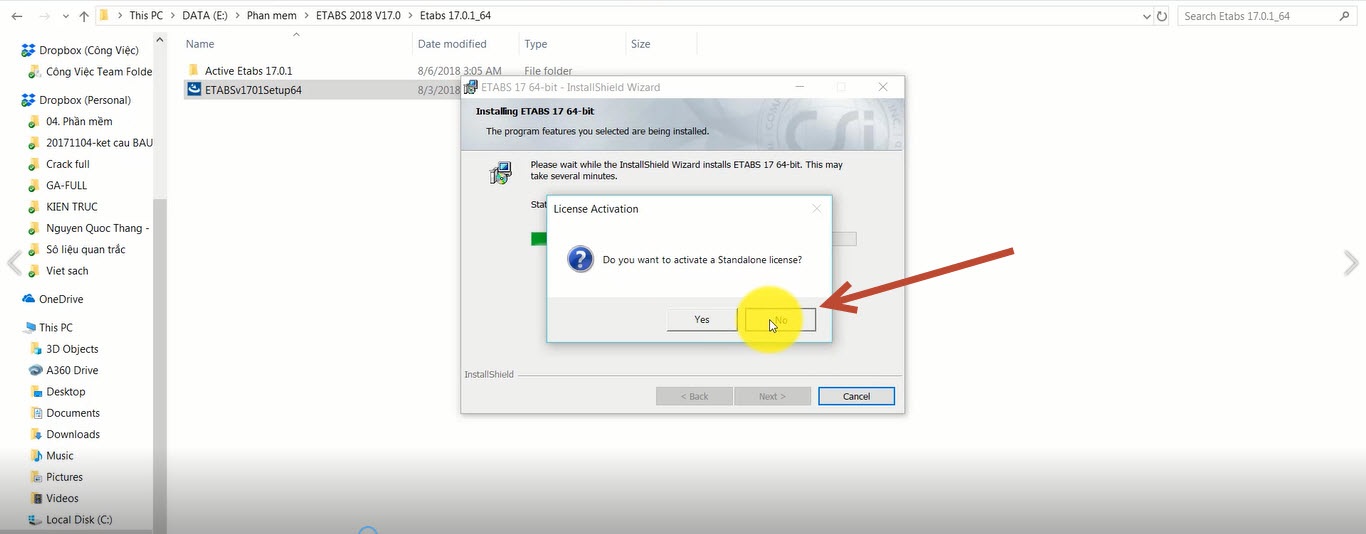Click Phan mem in address breadcrumb
1366x534 pixels.
point(271,16)
